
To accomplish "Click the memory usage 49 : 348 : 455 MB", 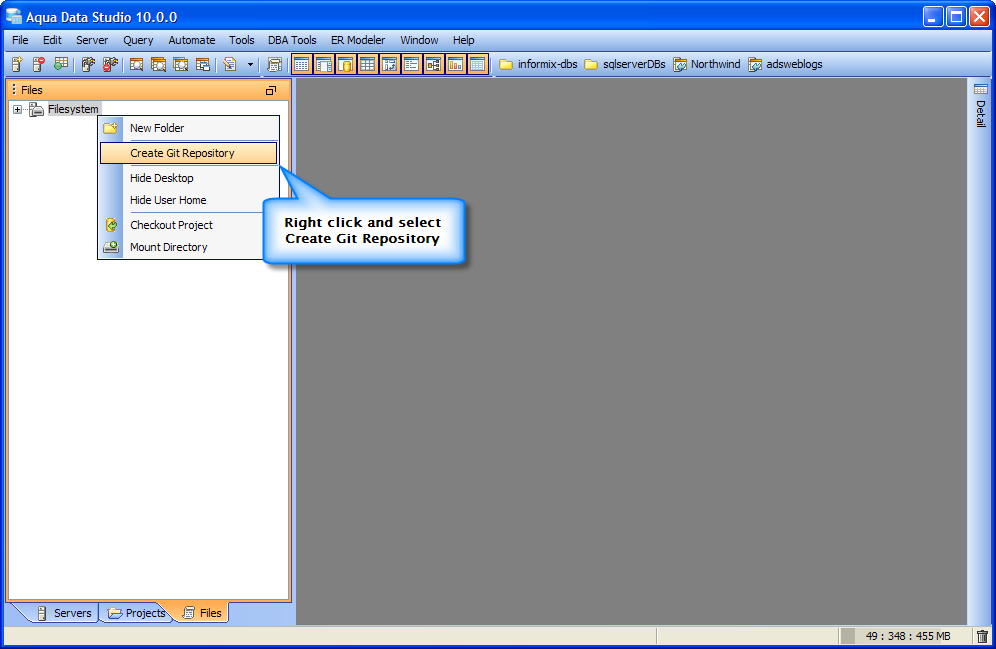I will (x=908, y=636).
